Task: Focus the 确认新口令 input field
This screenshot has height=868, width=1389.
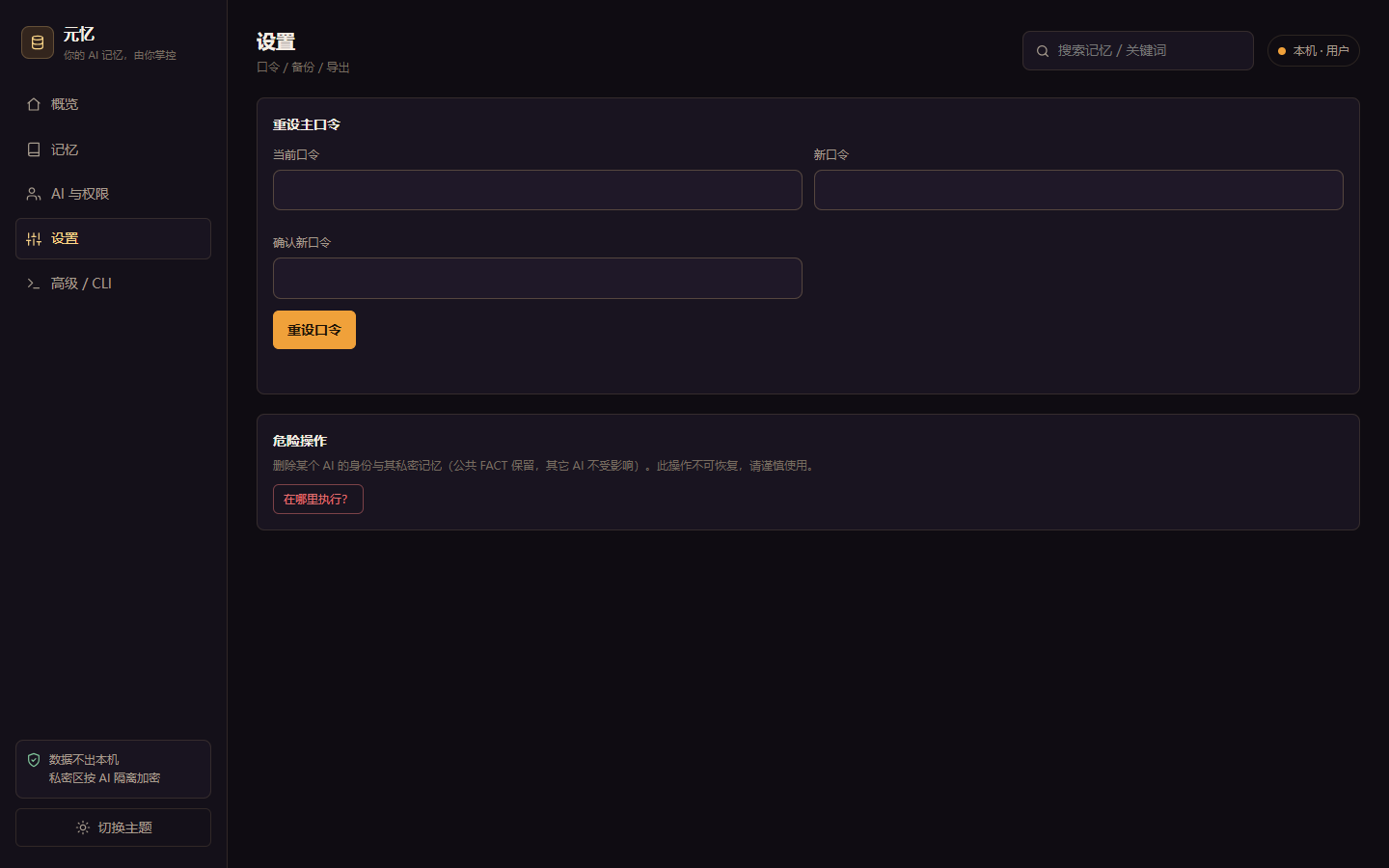Action: pos(537,279)
